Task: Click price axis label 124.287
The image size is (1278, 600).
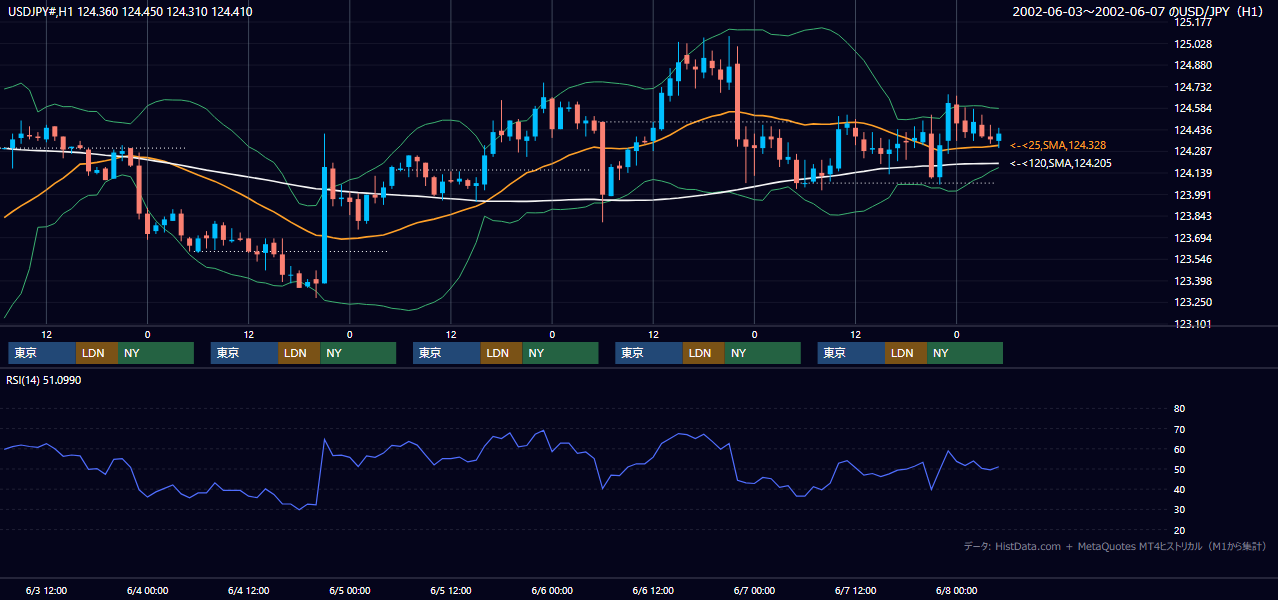Action: click(1193, 151)
